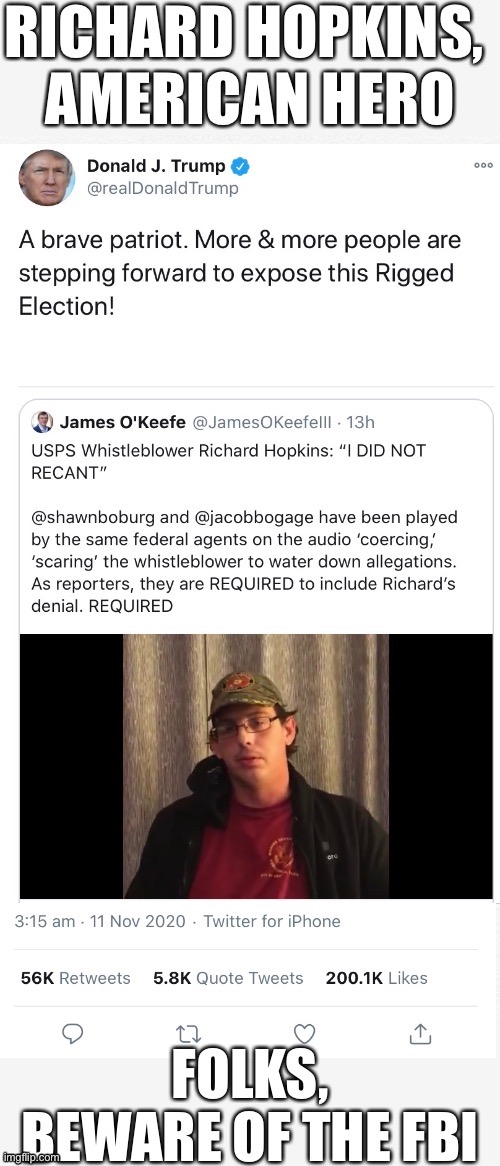View the 5.8K Quote Tweets list
This screenshot has height=1166, width=500.
coord(228,978)
